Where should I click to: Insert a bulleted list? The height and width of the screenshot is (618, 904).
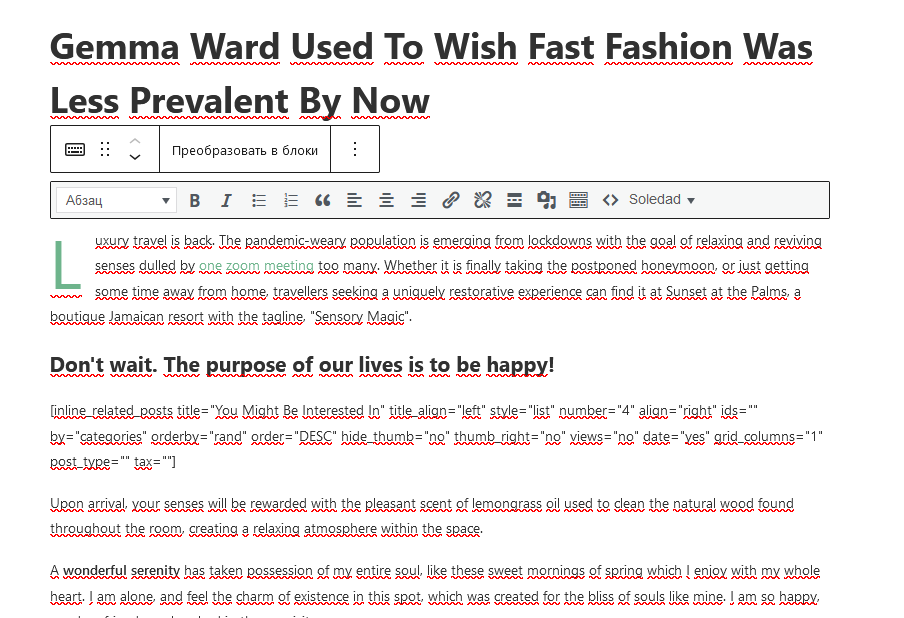point(259,200)
